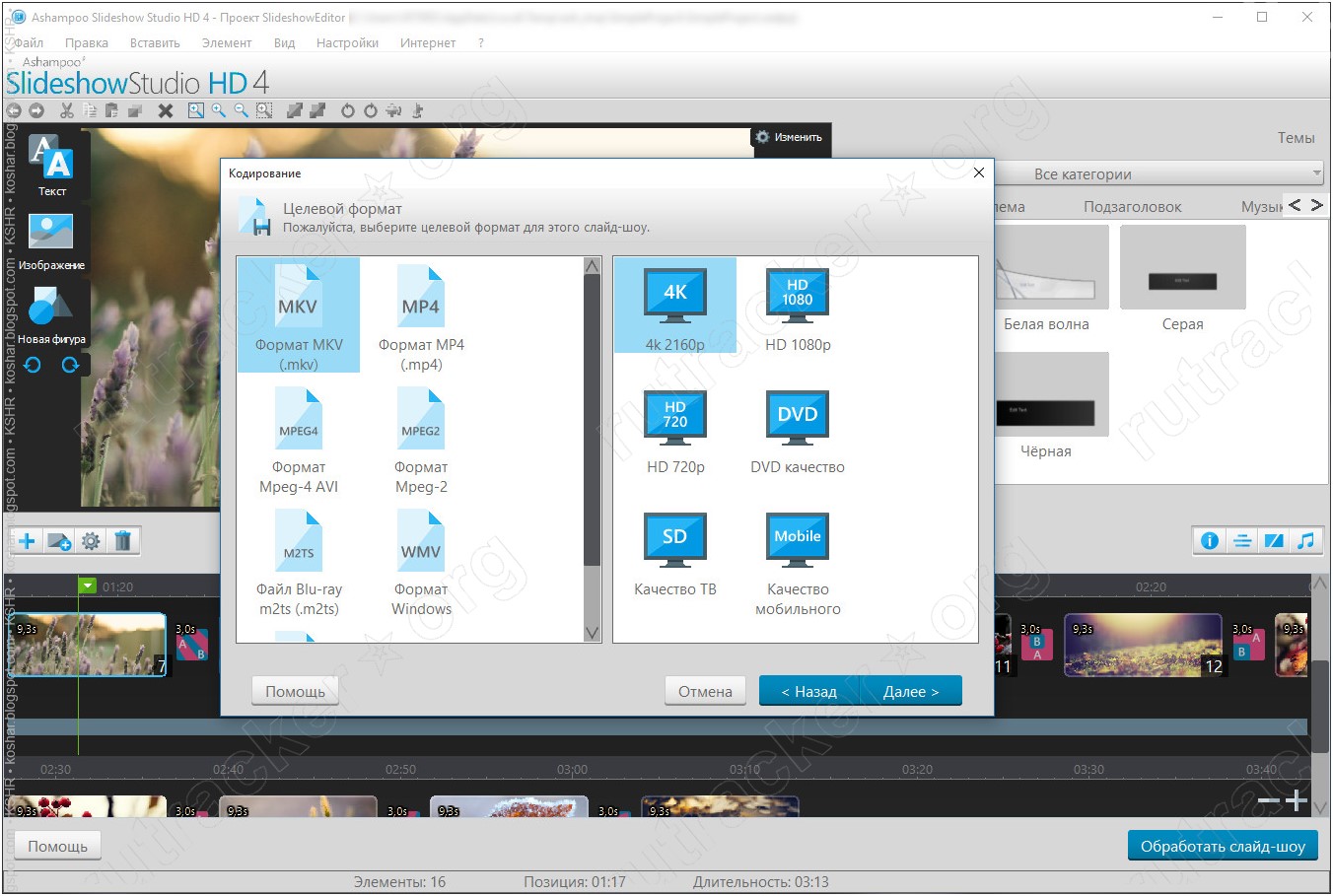Open the Все категории dropdown

pos(1159,173)
